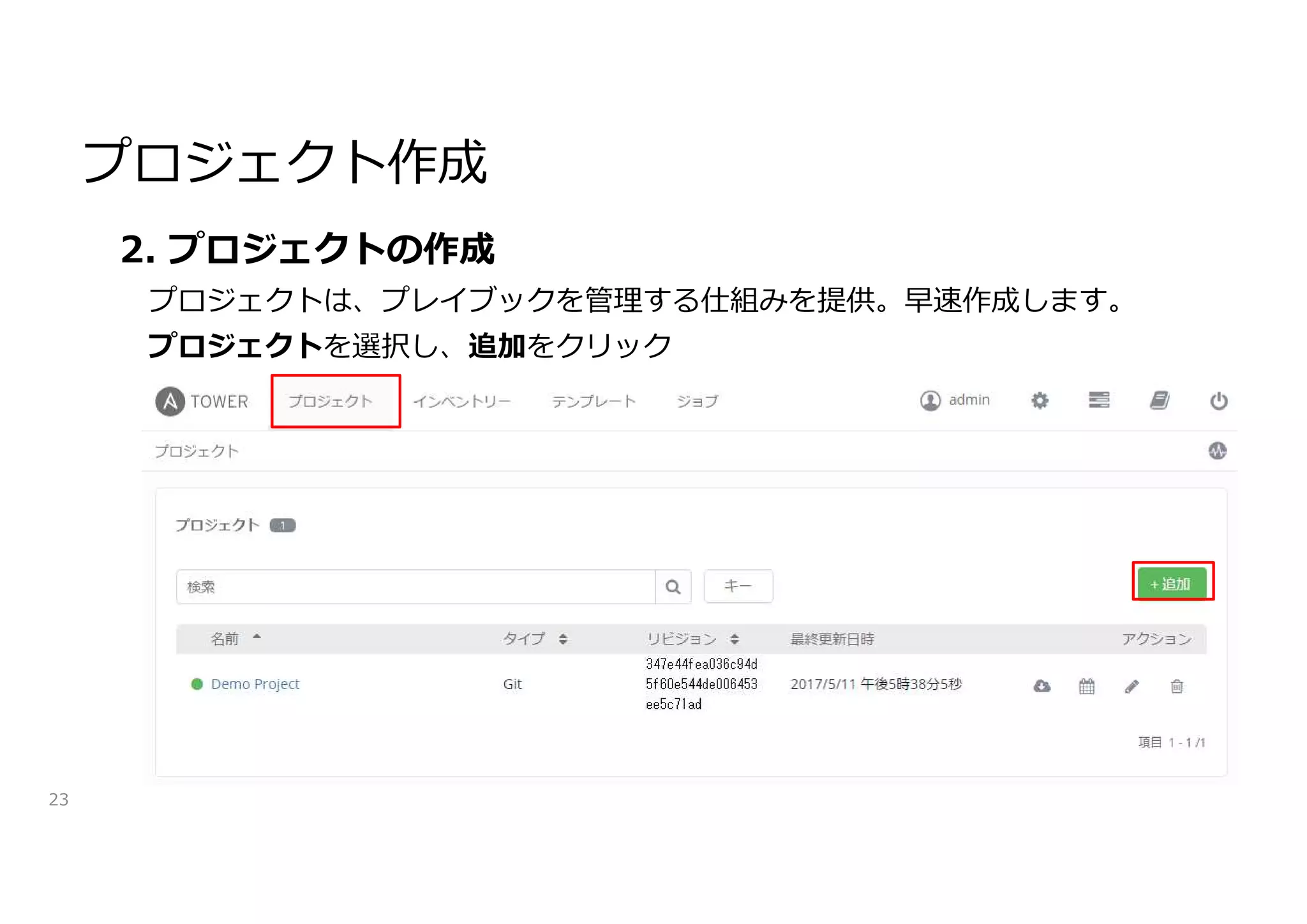
Task: Sort table by 名前 column
Action: 235,639
